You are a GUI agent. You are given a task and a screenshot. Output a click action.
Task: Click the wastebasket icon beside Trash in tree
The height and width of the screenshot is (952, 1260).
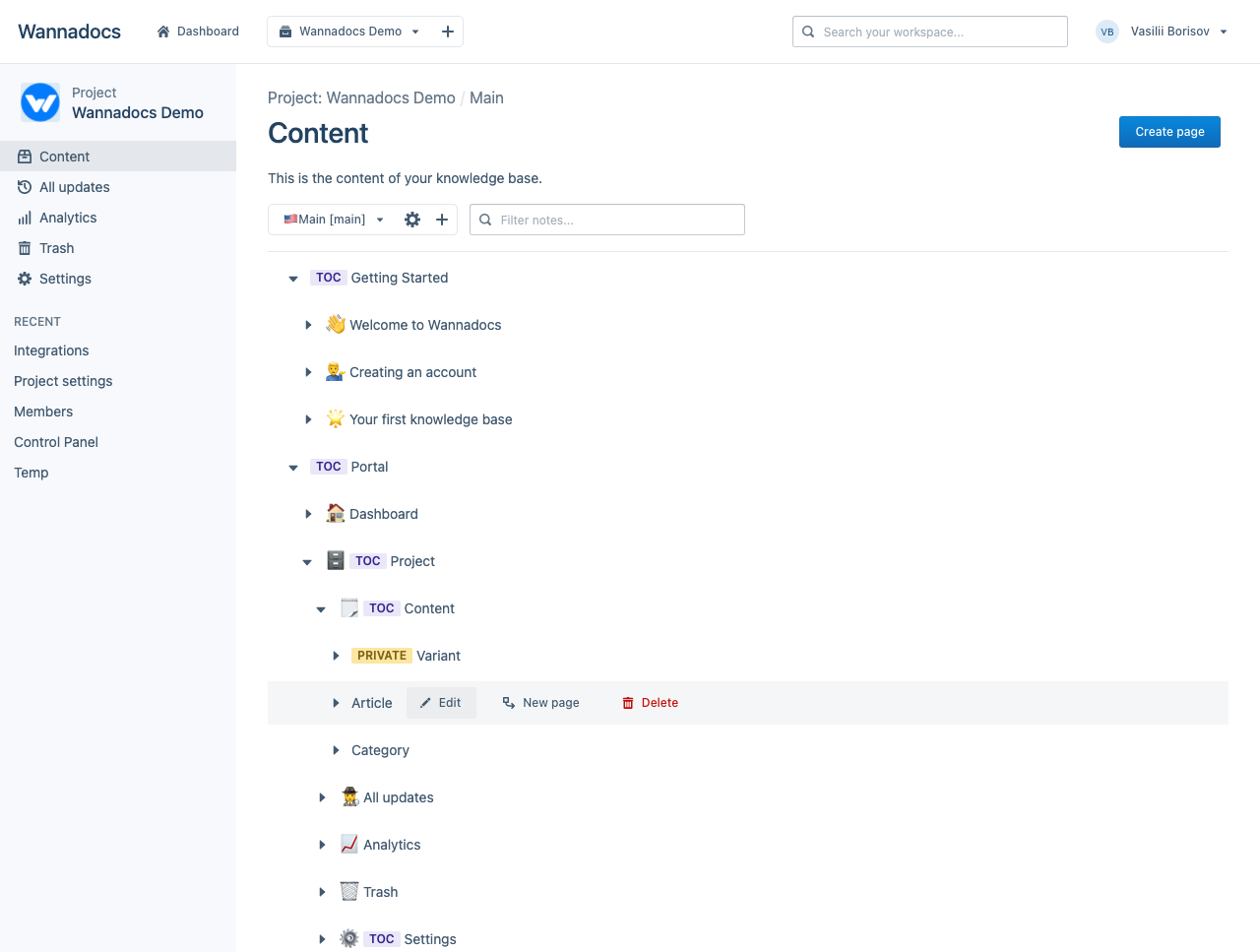point(349,891)
